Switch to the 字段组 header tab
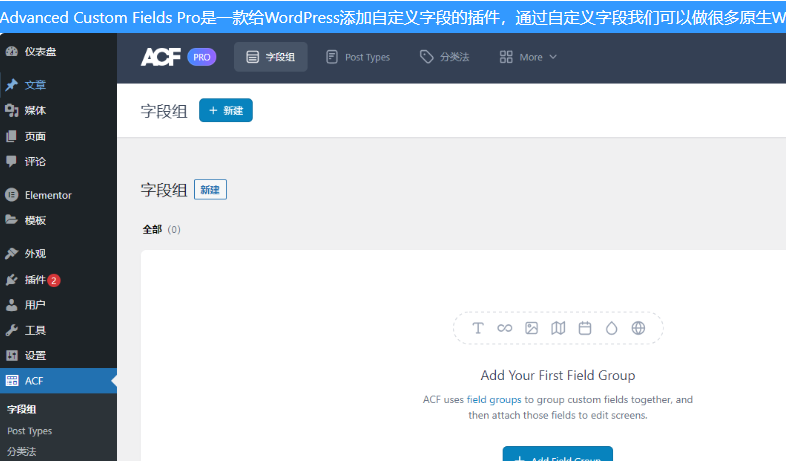The height and width of the screenshot is (461, 786). coord(271,57)
